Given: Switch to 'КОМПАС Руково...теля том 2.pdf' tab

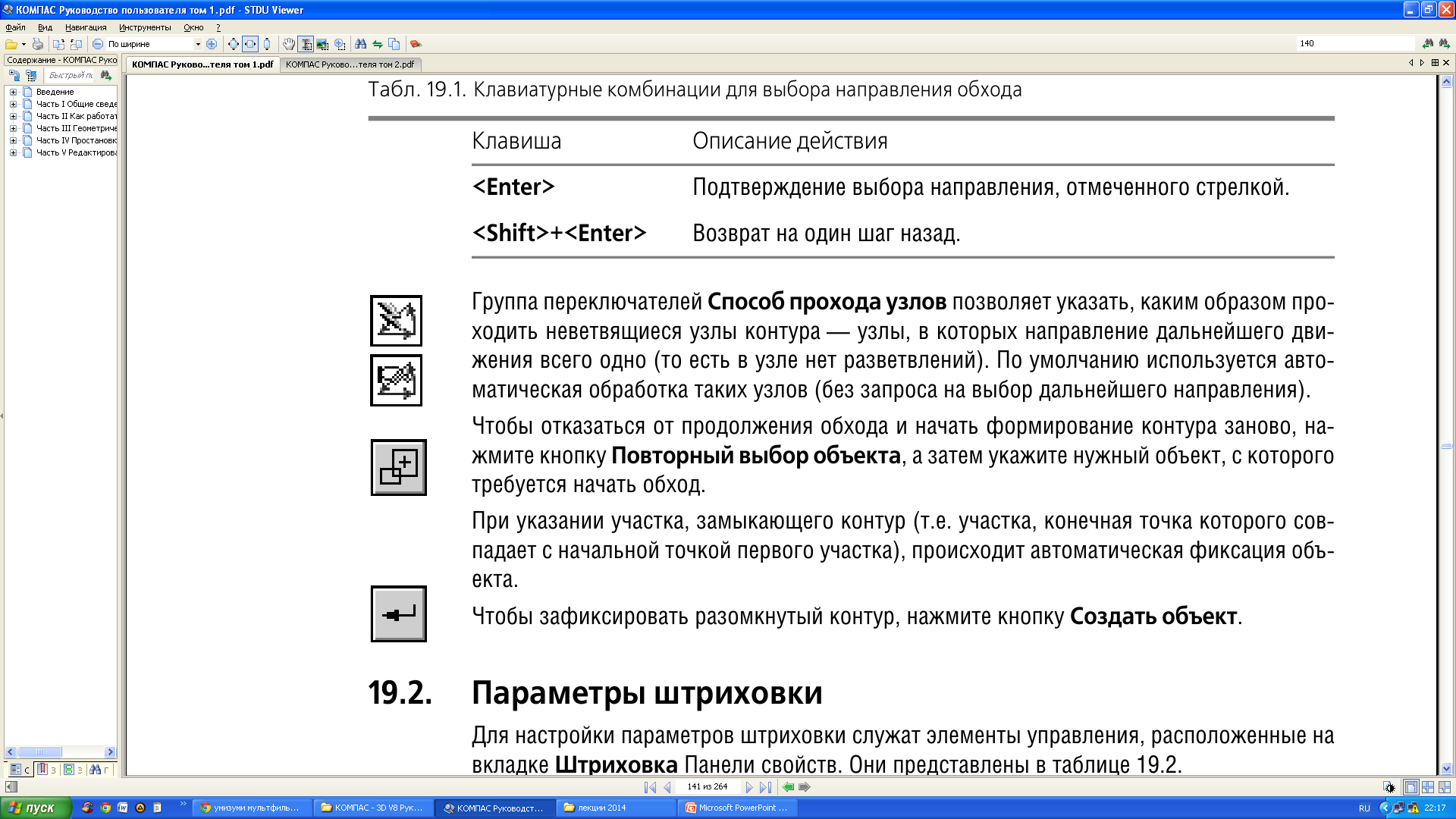Looking at the screenshot, I should (x=350, y=64).
